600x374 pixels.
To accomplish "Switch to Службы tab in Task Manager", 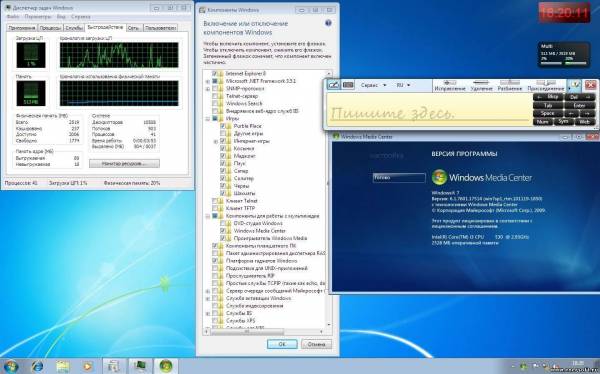I will pyautogui.click(x=73, y=28).
